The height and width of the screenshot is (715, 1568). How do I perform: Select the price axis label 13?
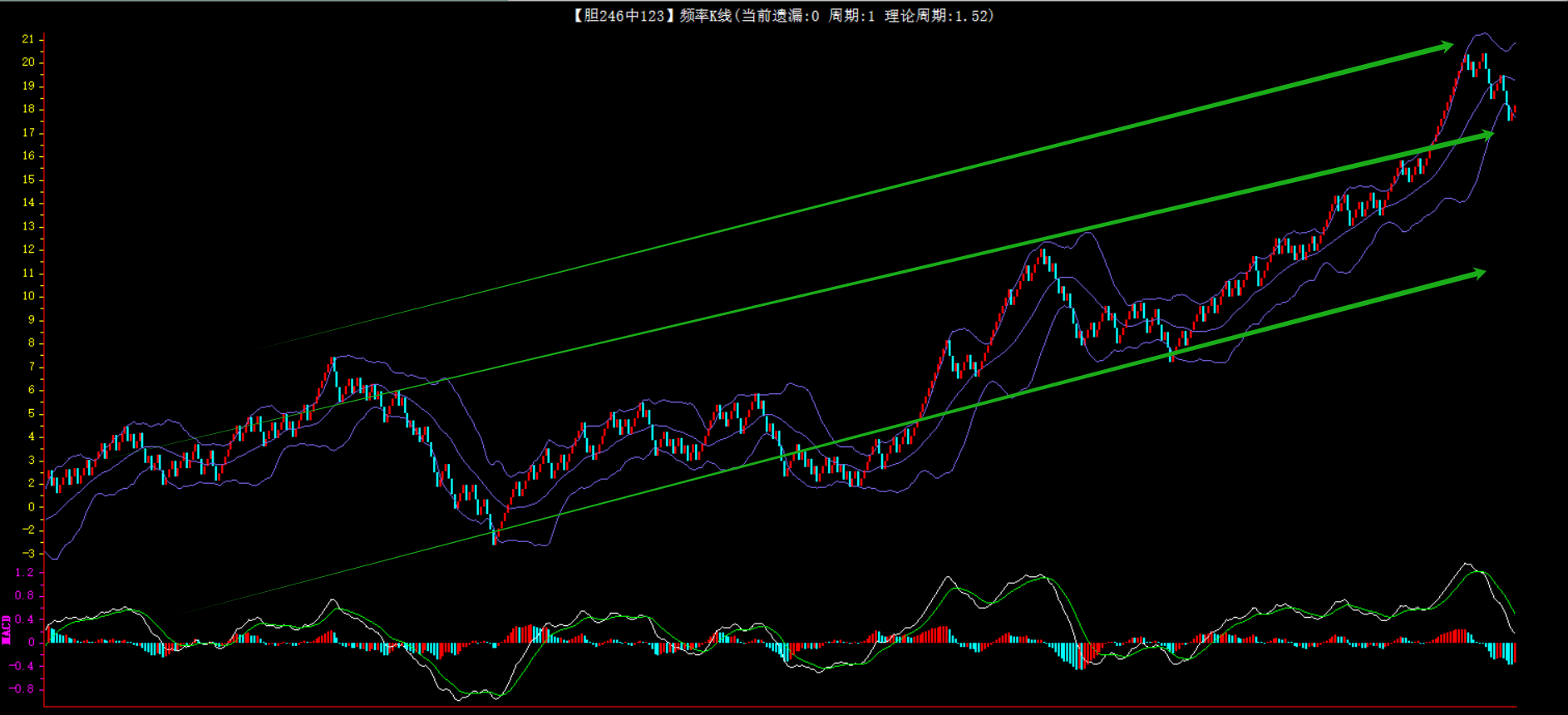(28, 226)
